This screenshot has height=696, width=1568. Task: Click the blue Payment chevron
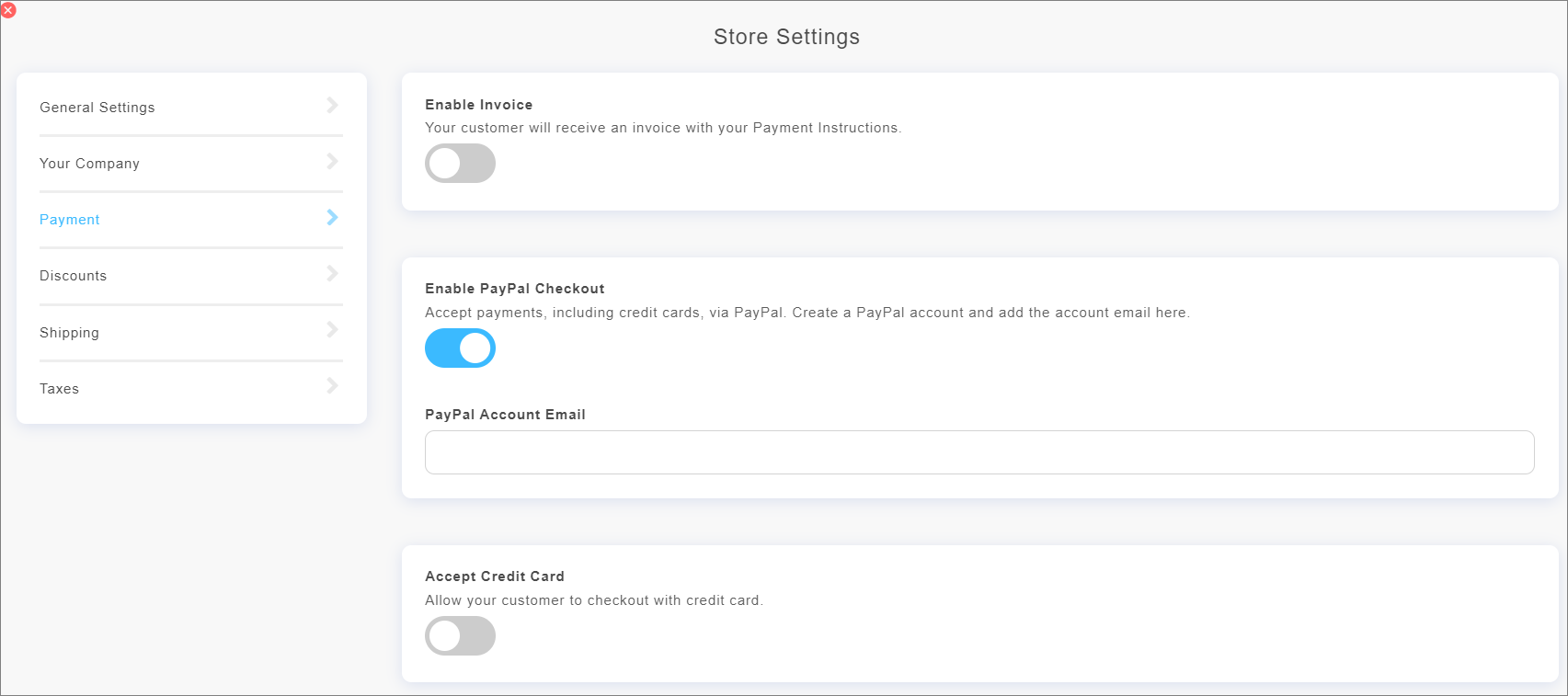click(332, 218)
